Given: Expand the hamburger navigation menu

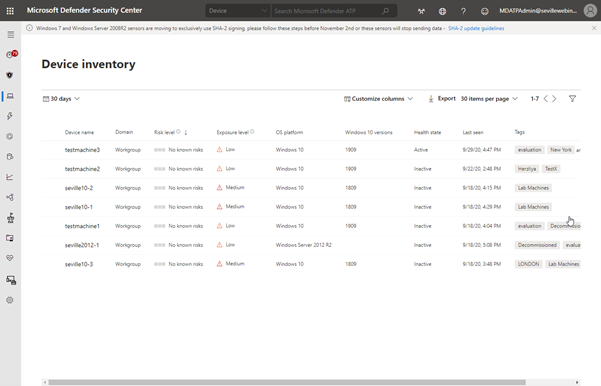Looking at the screenshot, I should point(10,35).
